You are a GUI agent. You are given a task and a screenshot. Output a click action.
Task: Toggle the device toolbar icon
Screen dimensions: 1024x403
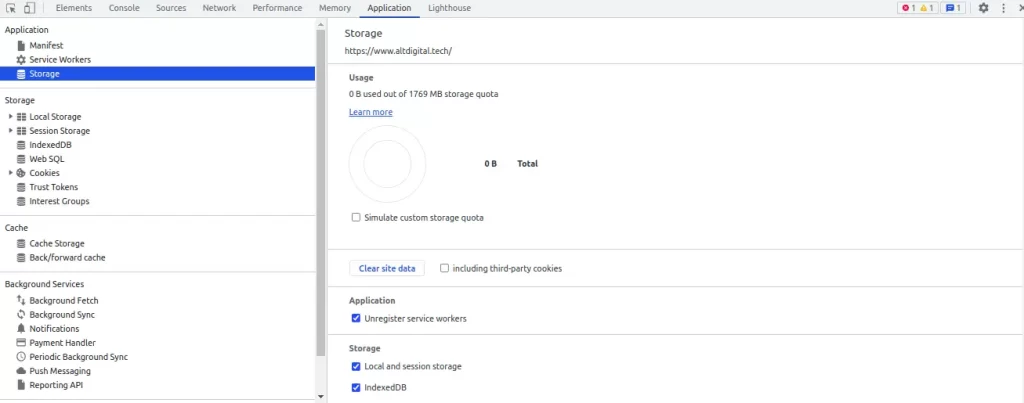pos(29,8)
